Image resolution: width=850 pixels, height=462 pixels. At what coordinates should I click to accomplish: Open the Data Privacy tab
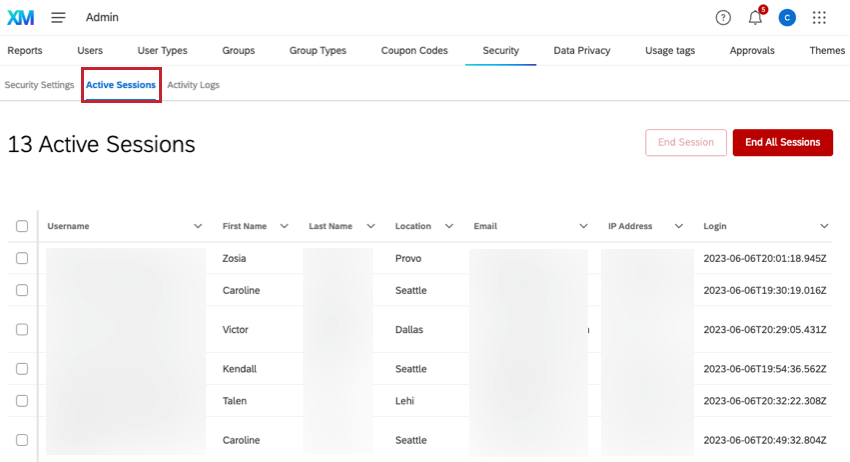tap(582, 50)
